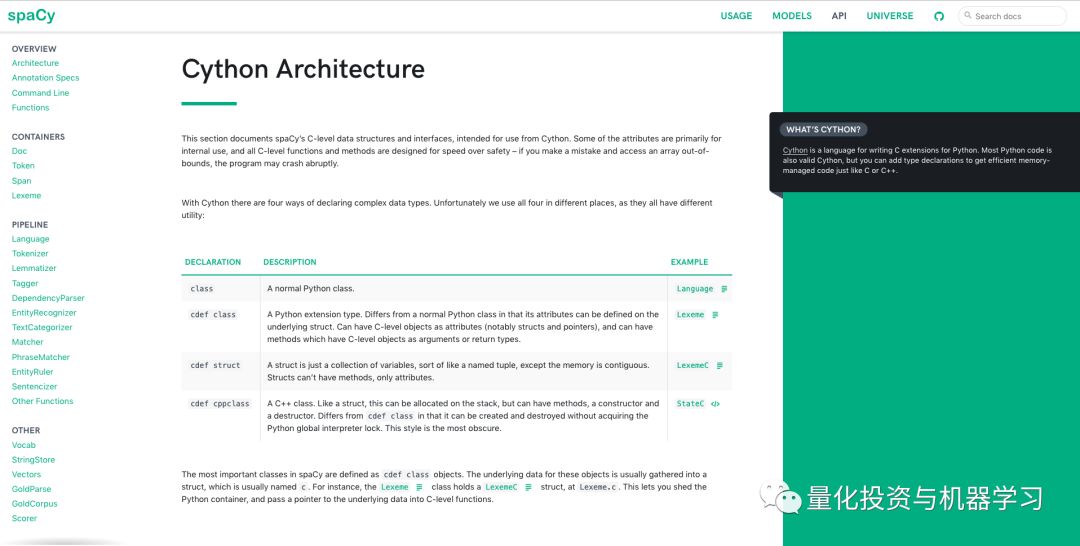Open Lemmatizer pipeline page
Screen dimensions: 1080x546
click(34, 269)
